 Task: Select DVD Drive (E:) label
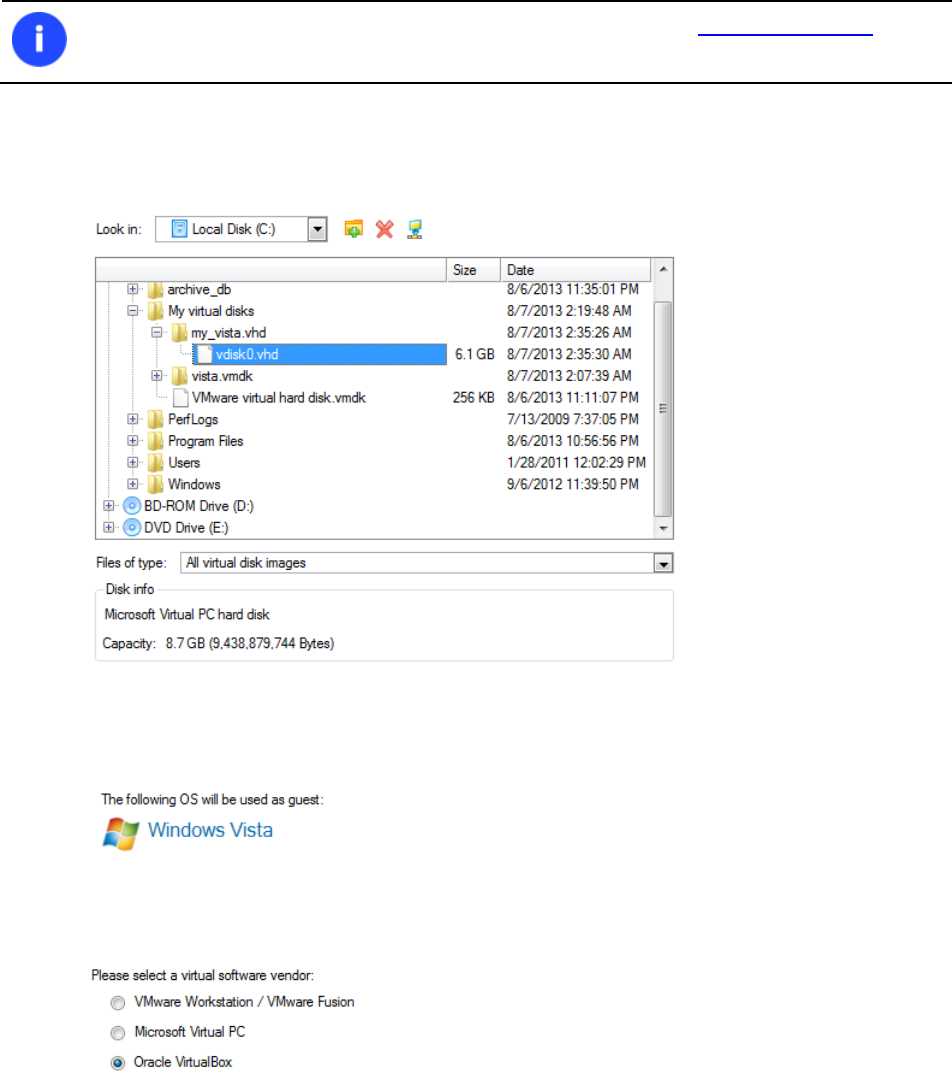[186, 528]
